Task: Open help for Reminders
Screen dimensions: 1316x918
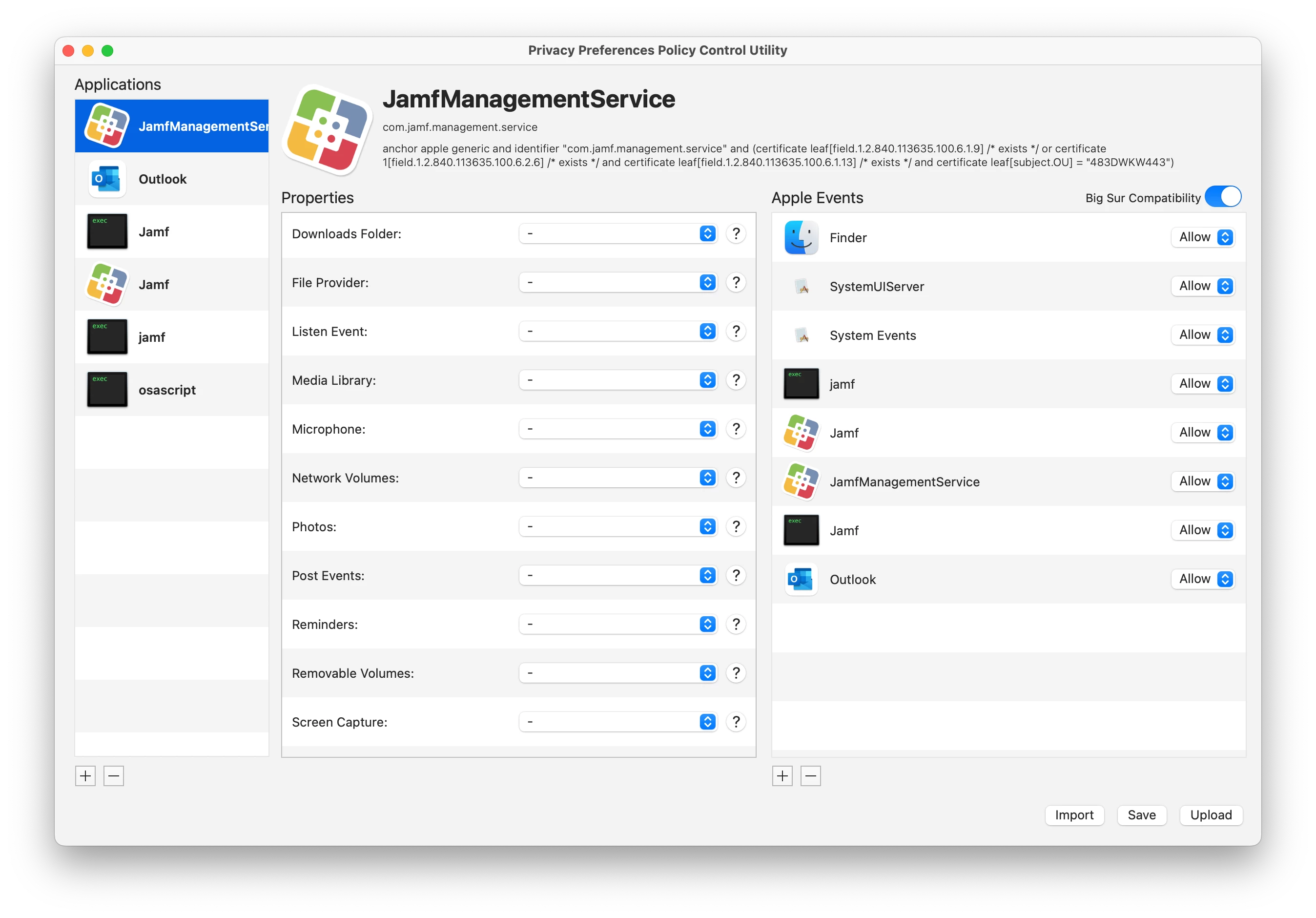Action: pyautogui.click(x=736, y=624)
